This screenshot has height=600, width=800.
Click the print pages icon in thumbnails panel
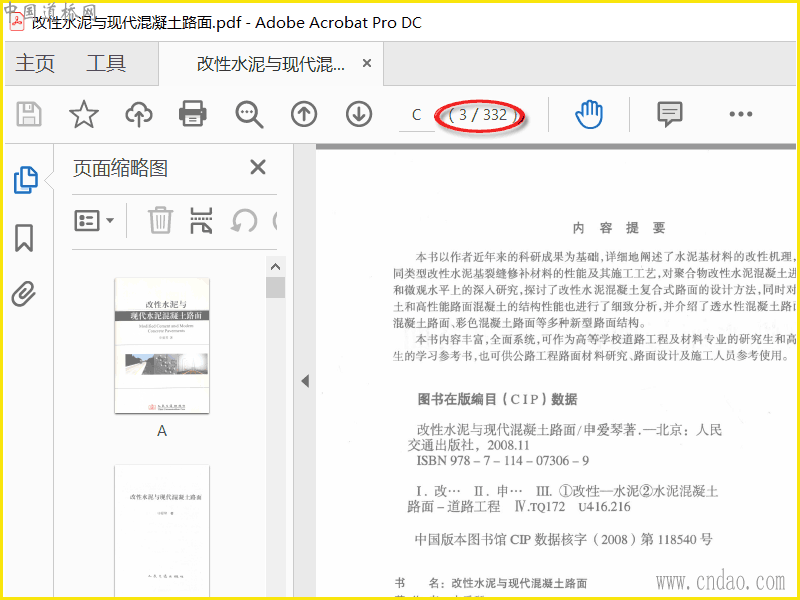point(201,221)
